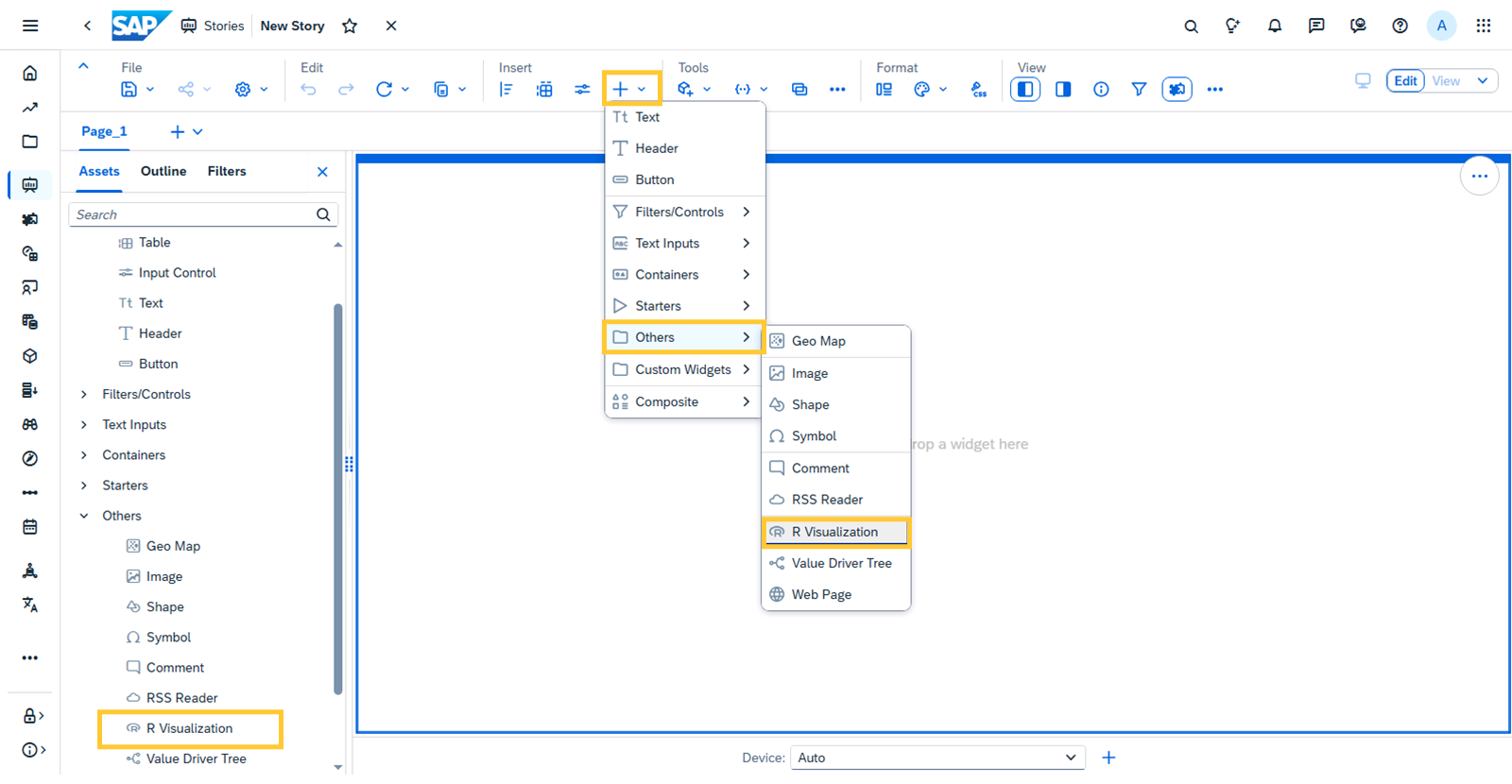Select RSS Reader in the Assets panel
Image resolution: width=1512 pixels, height=784 pixels.
(181, 698)
